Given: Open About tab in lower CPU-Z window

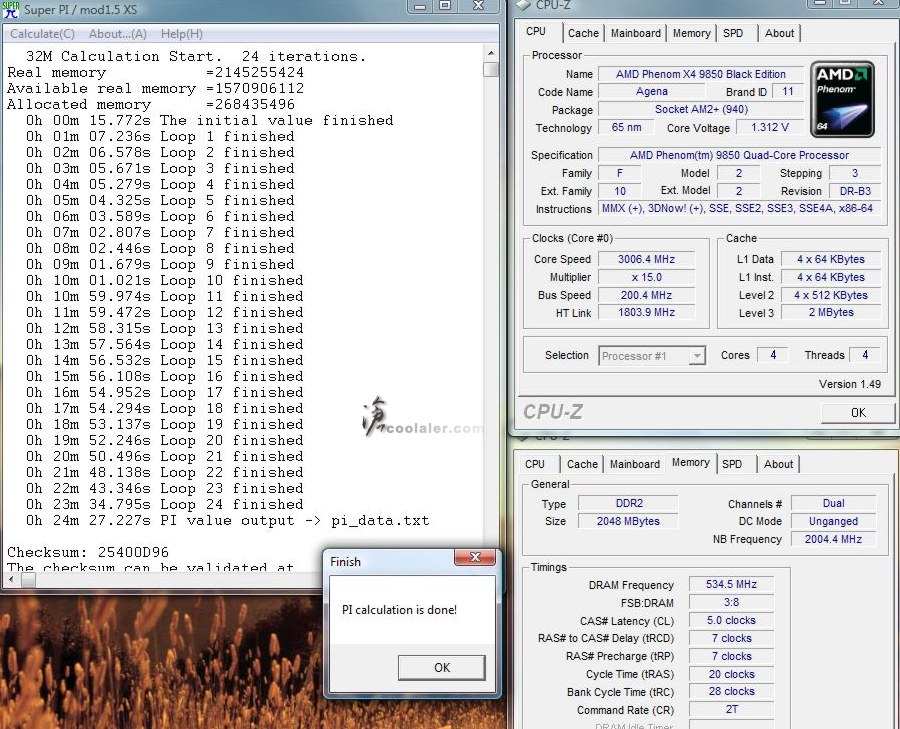Looking at the screenshot, I should [778, 464].
